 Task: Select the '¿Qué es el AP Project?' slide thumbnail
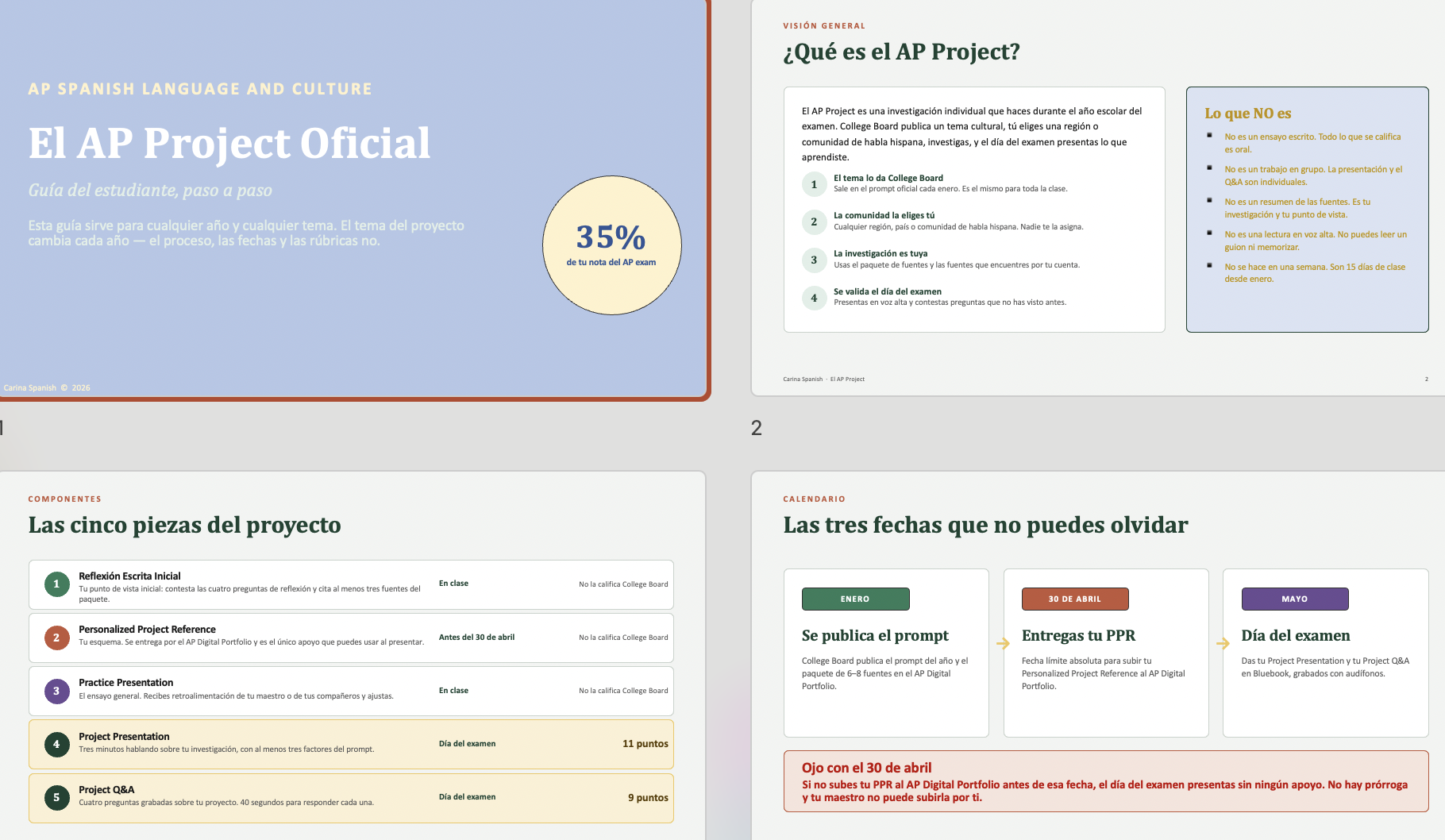click(x=1098, y=197)
